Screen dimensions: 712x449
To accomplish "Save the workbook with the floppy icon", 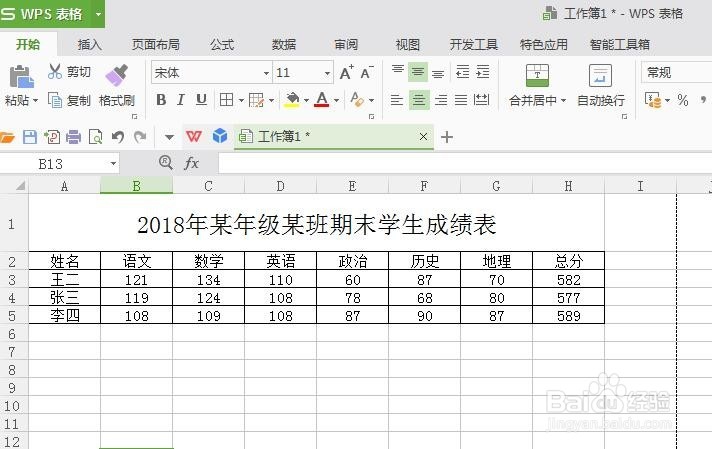I will point(30,137).
